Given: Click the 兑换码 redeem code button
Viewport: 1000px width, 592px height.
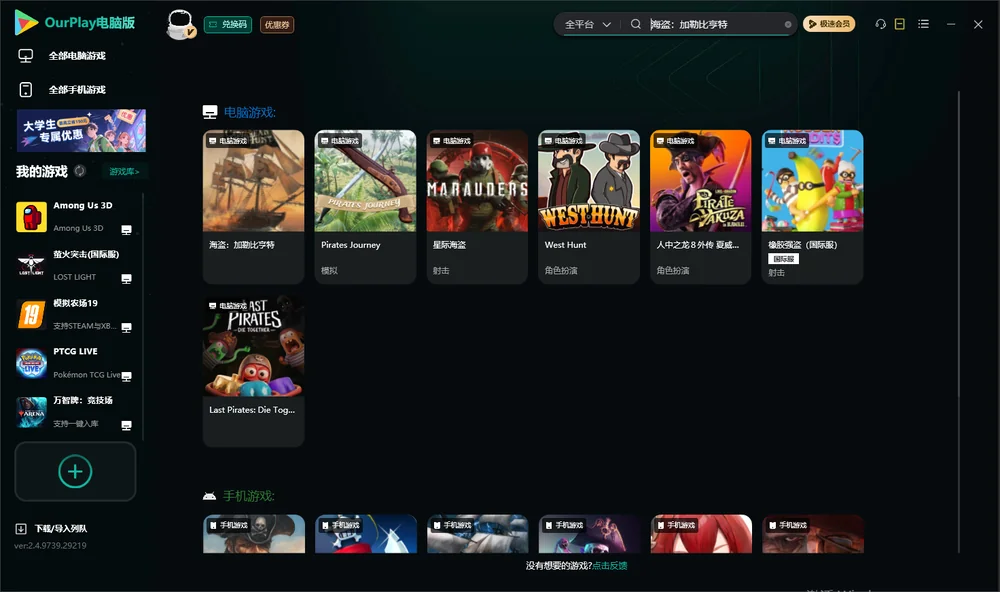Looking at the screenshot, I should pyautogui.click(x=228, y=25).
